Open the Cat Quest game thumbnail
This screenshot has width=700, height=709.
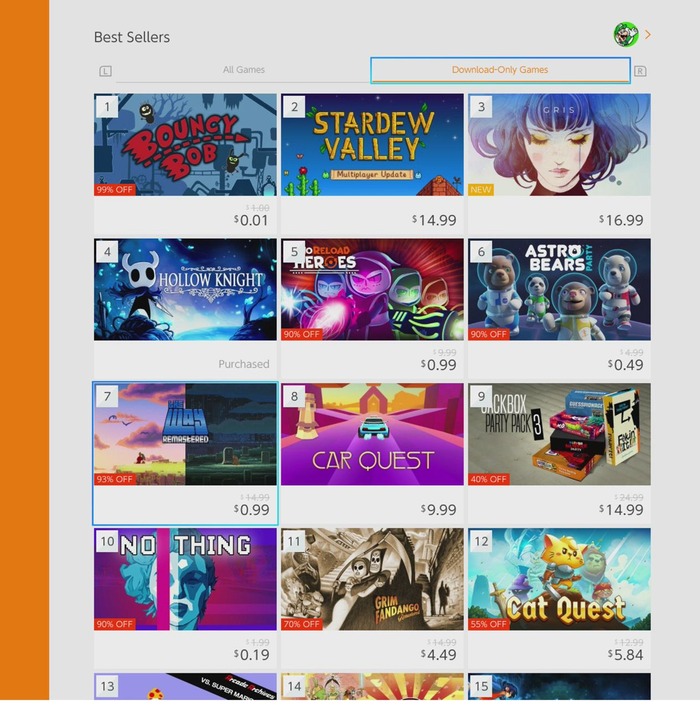click(559, 579)
